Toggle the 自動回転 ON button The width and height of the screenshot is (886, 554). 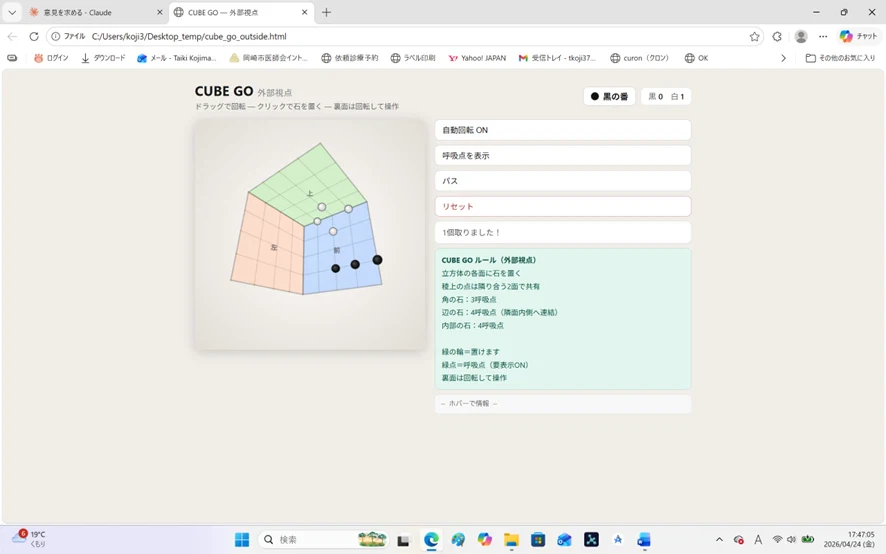tap(563, 130)
